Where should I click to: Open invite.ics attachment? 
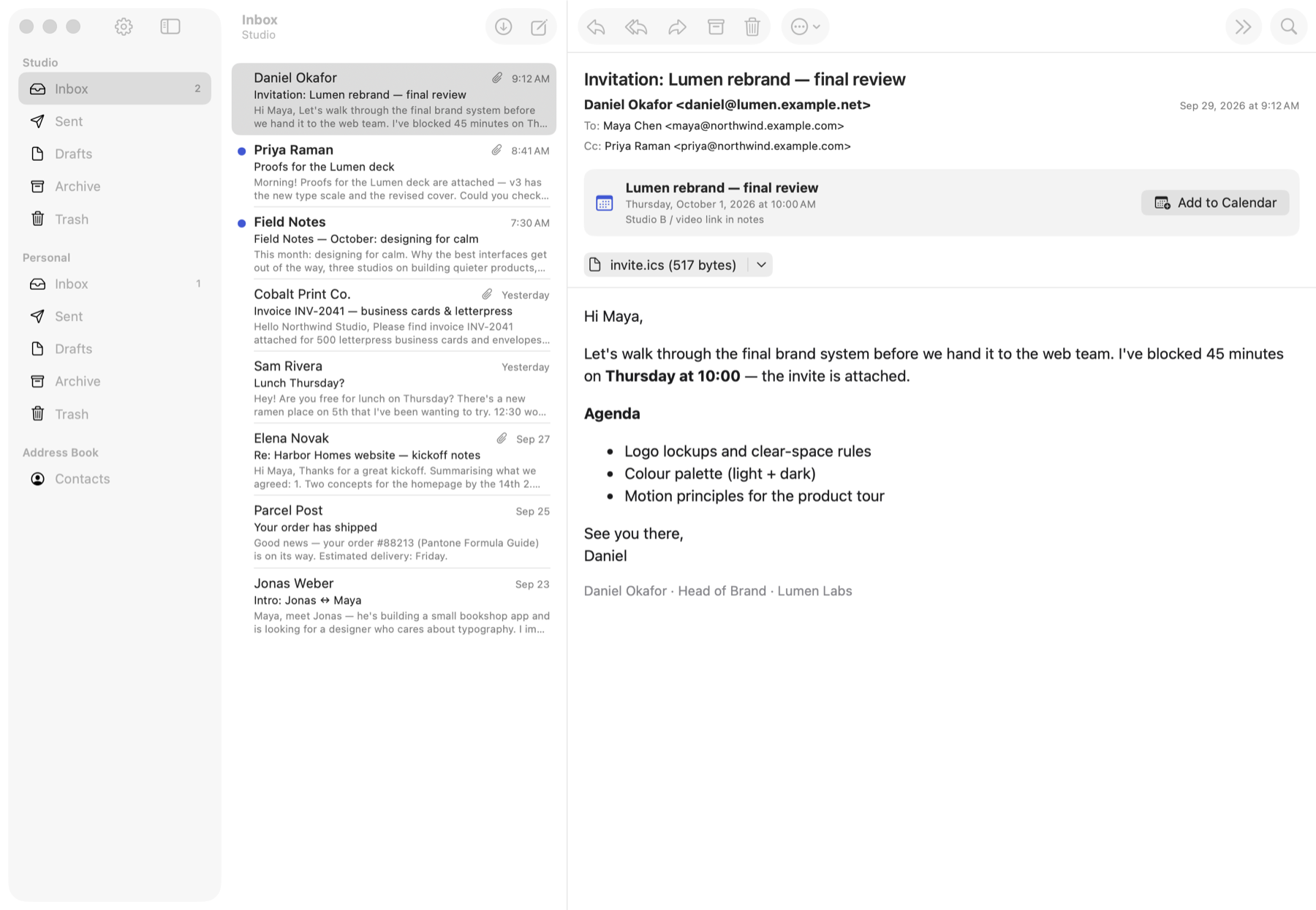pyautogui.click(x=665, y=265)
